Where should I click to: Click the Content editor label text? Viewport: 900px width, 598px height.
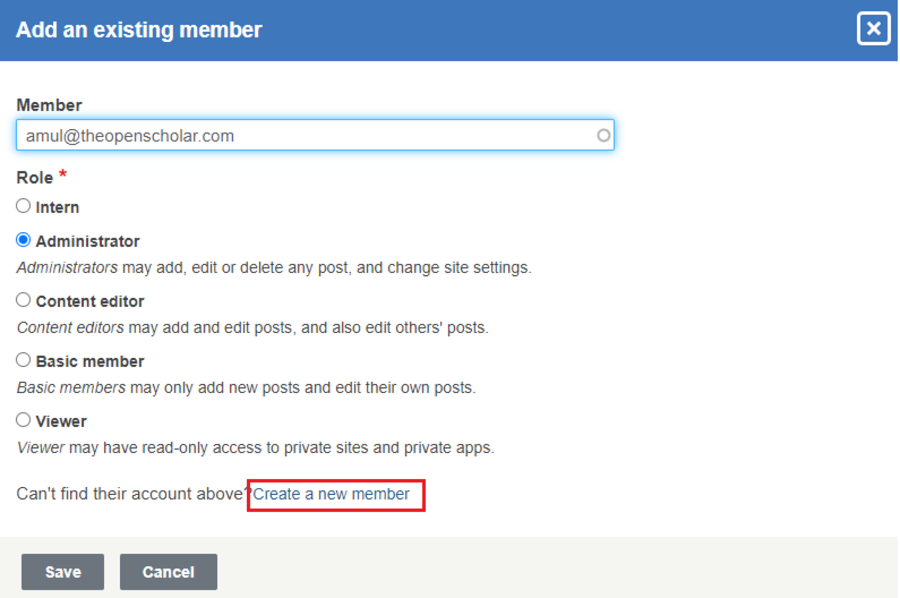coord(90,302)
